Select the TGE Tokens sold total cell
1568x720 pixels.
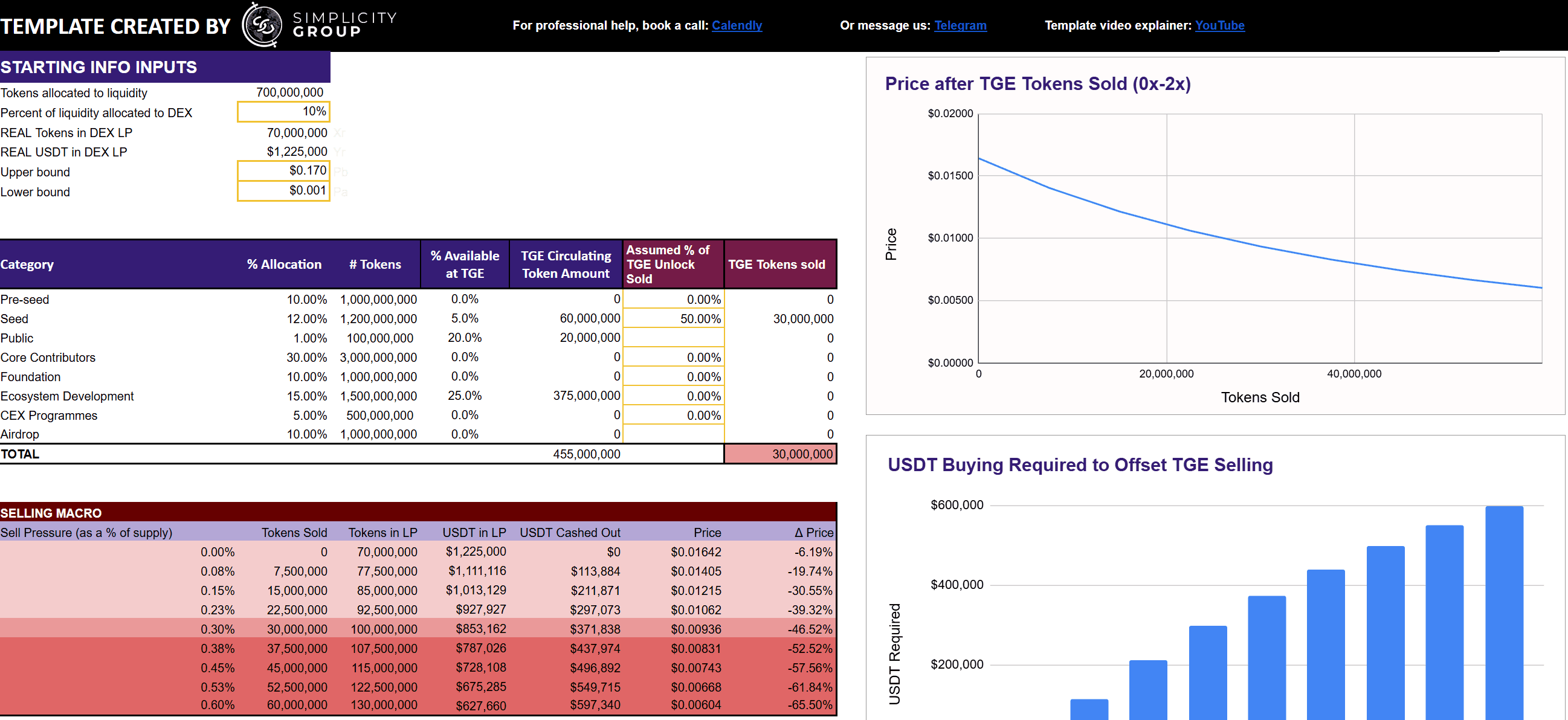point(779,454)
